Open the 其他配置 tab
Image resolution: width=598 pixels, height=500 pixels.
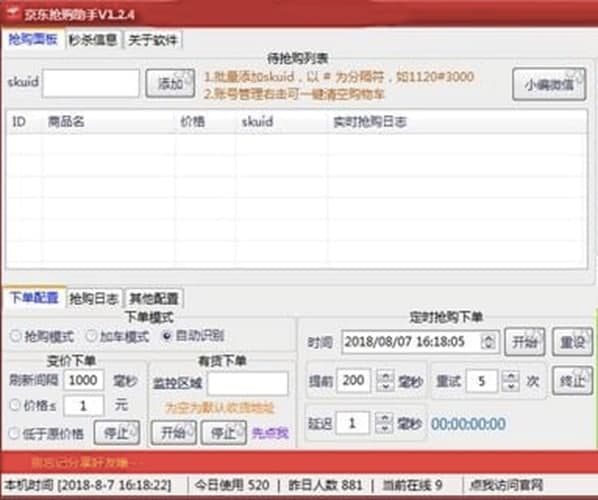154,299
